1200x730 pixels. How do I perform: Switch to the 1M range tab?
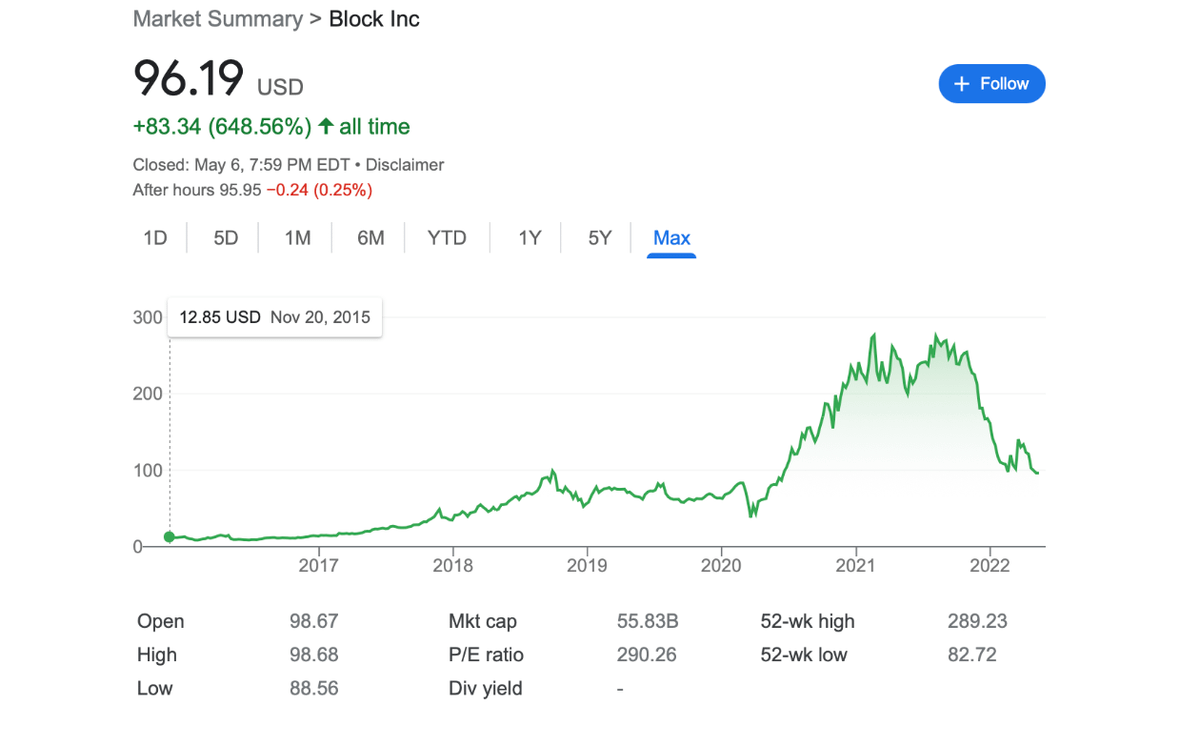297,238
